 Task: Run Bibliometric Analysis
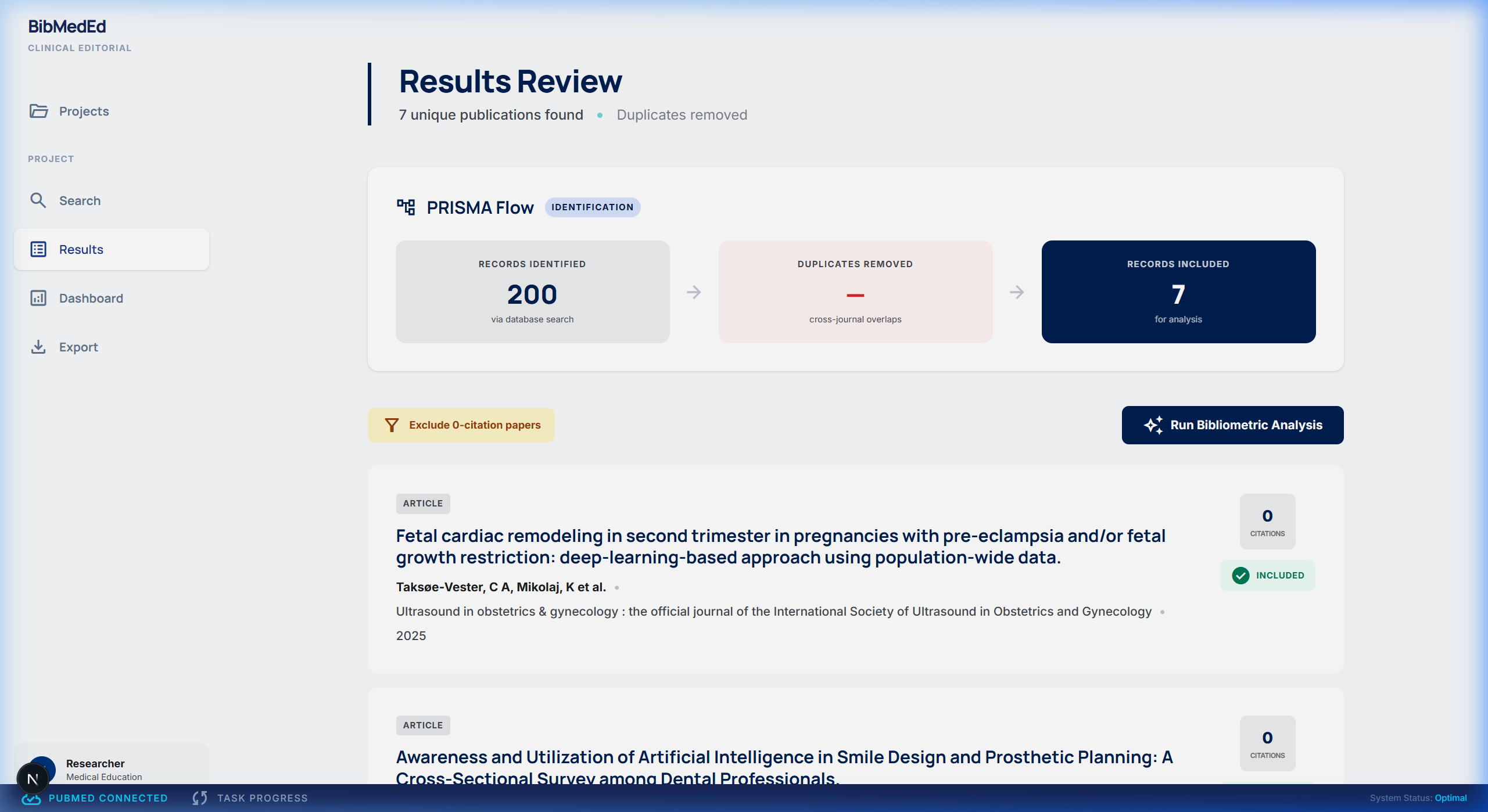(1232, 425)
